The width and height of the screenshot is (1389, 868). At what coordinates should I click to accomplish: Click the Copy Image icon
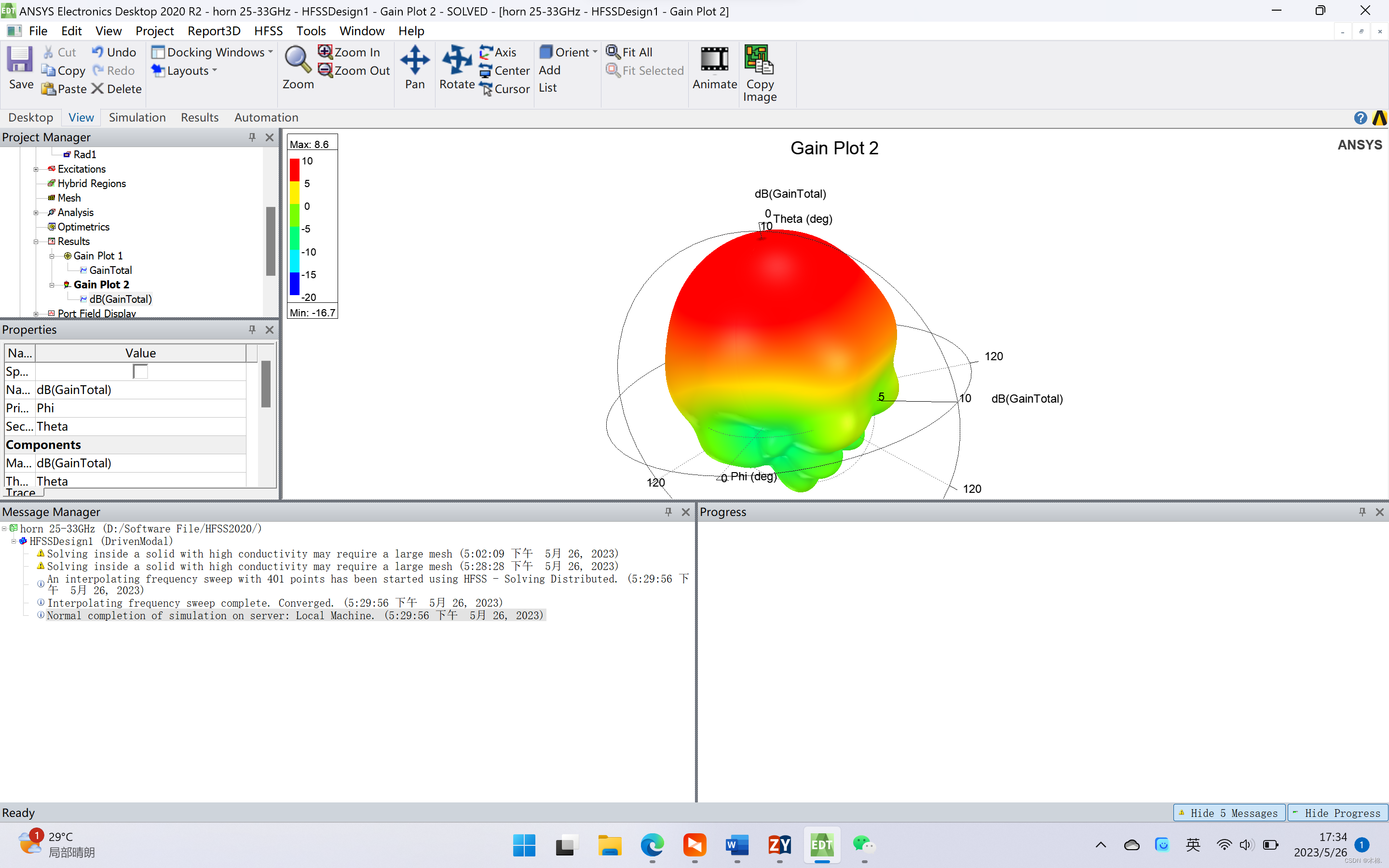(x=759, y=60)
